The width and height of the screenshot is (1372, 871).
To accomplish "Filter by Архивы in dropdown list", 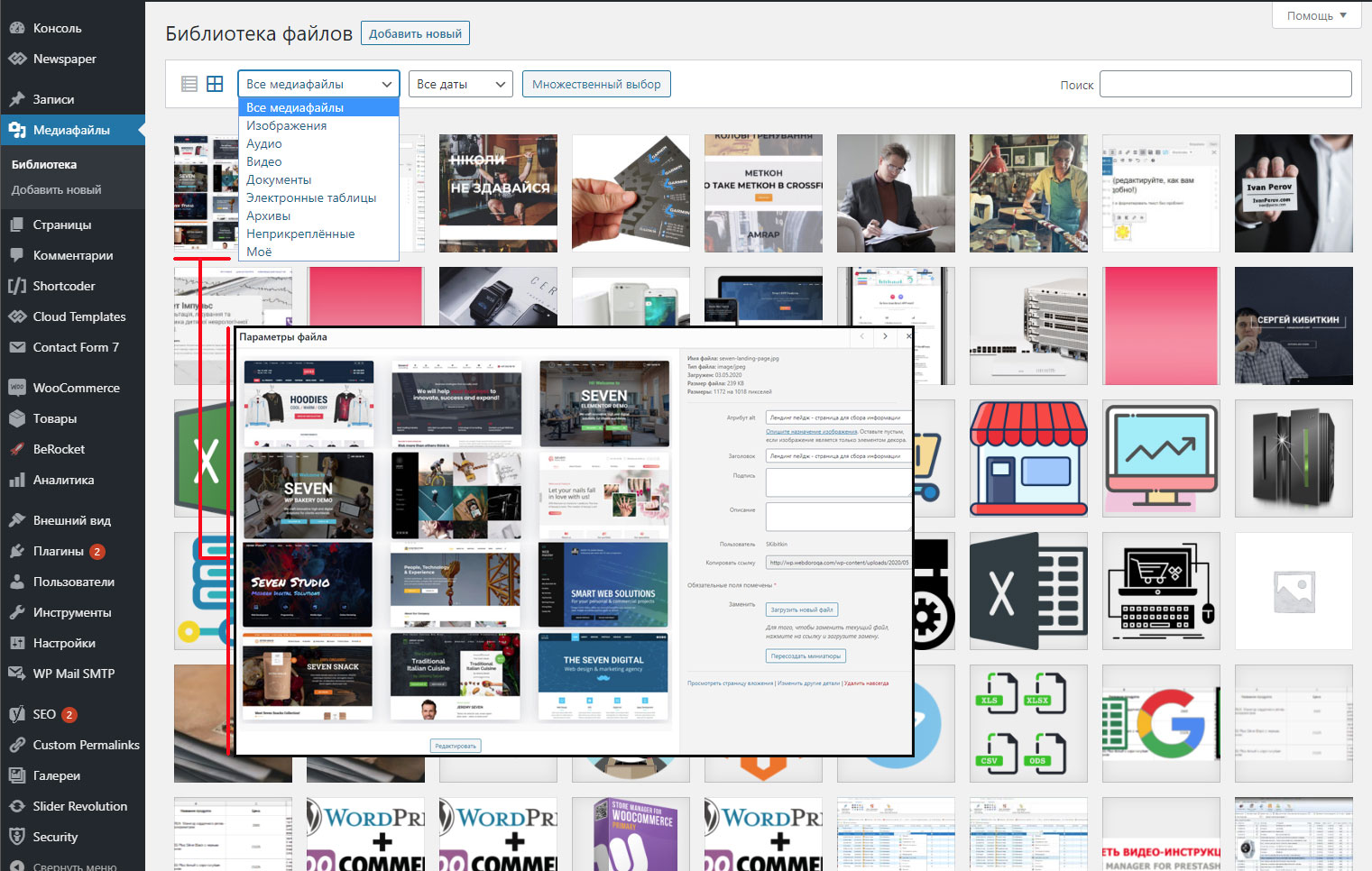I will point(318,215).
